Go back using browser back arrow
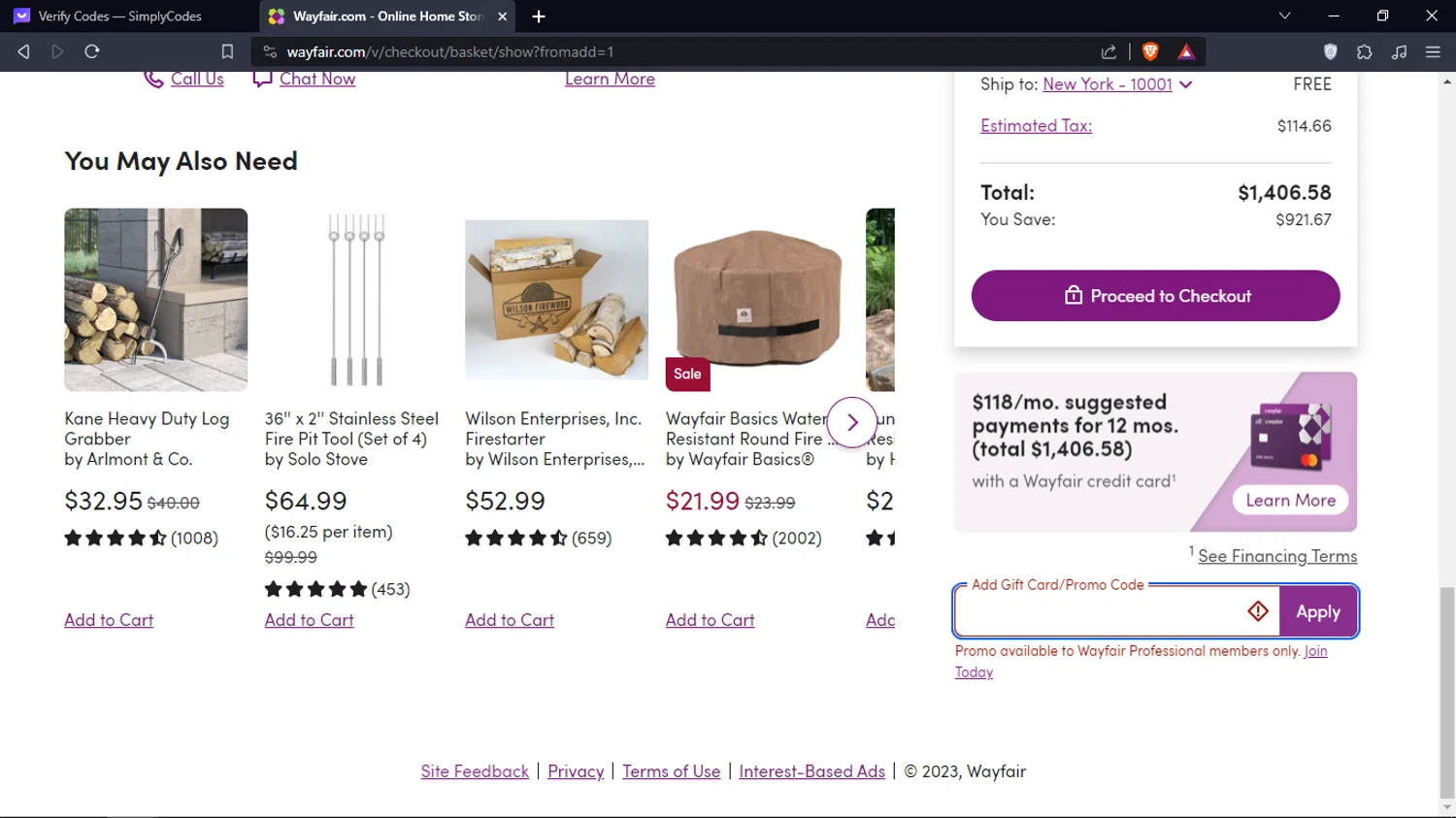 (23, 51)
